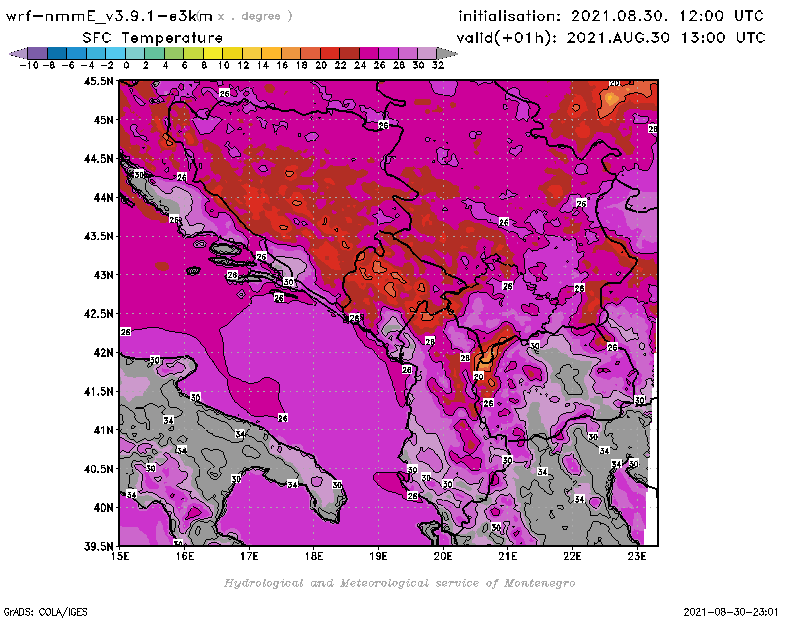Viewport: 800px width, 618px height.
Task: Click the timestamp '2021-08-30-23:01'
Action: (731, 611)
